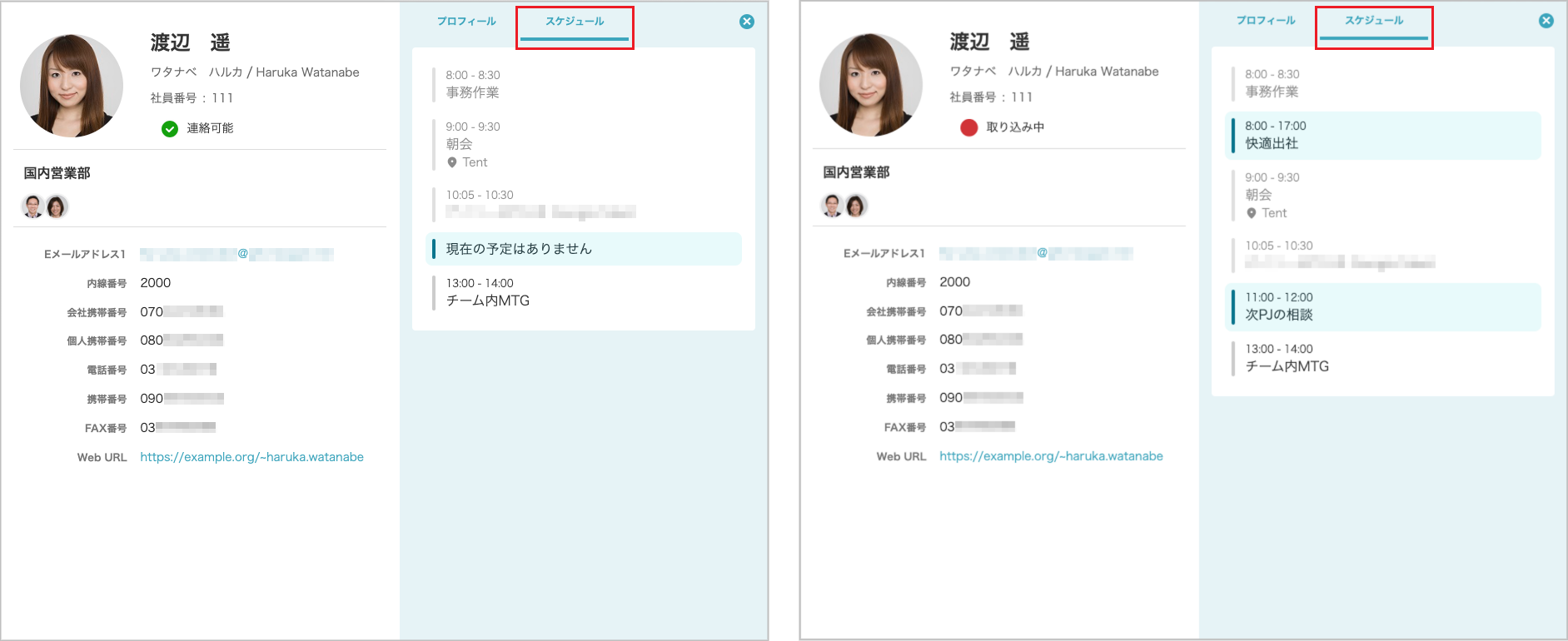Screen dimensions: 1568x641
Task: Click female member avatar on 連絡可能 card
Action: (x=57, y=206)
